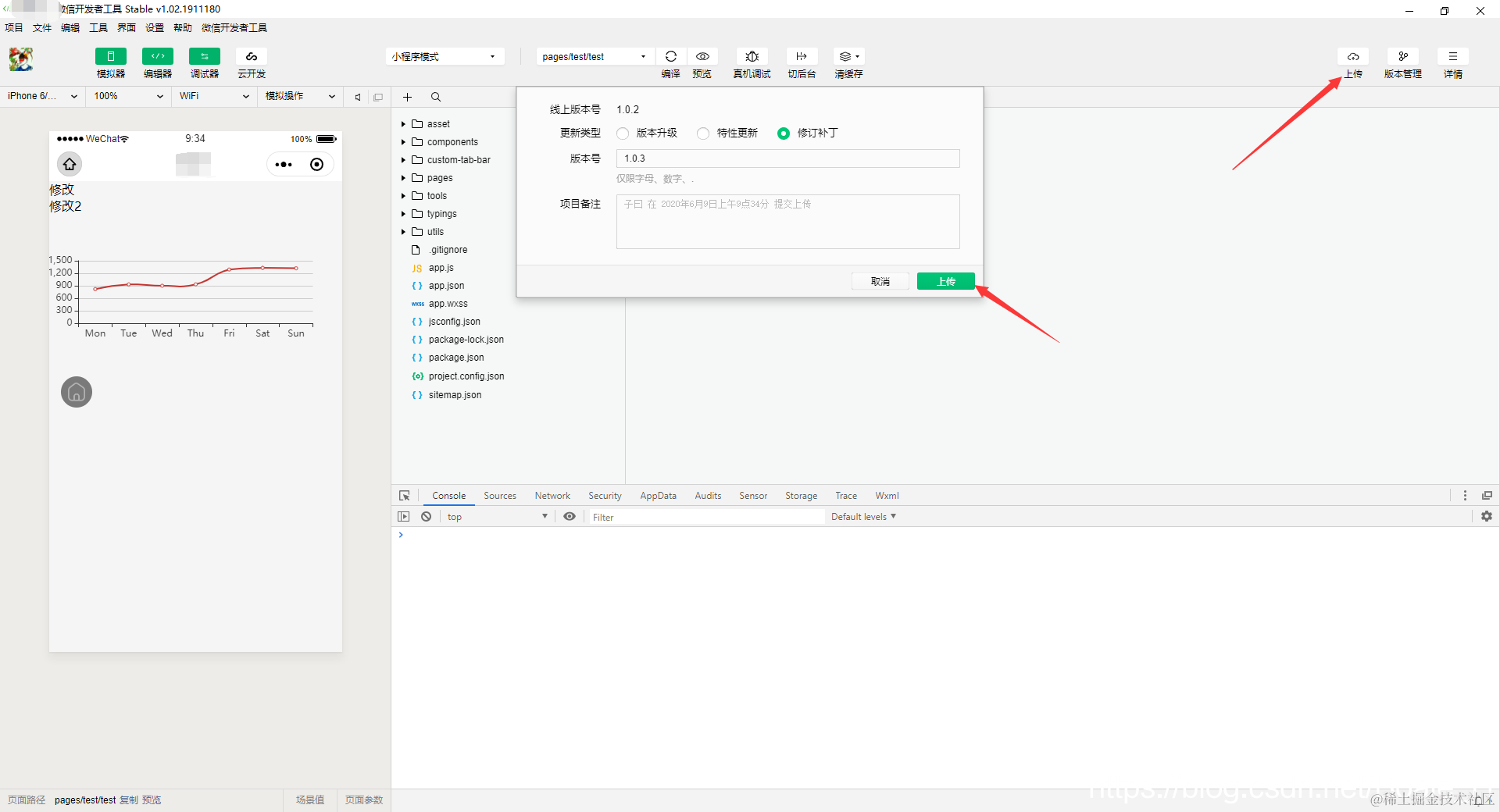The image size is (1500, 812).
Task: Open the 详情 details icon
Action: (1453, 56)
